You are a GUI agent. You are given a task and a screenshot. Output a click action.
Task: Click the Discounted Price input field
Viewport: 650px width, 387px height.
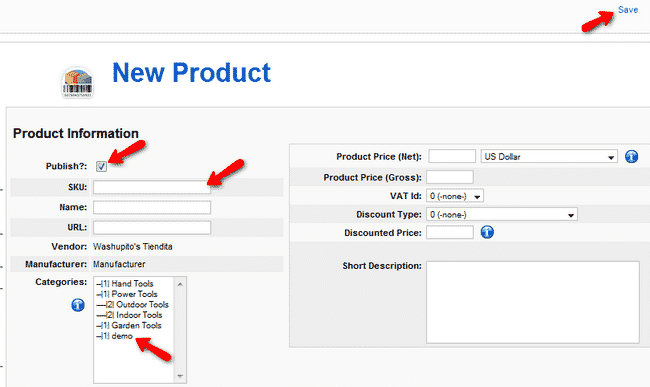click(450, 232)
